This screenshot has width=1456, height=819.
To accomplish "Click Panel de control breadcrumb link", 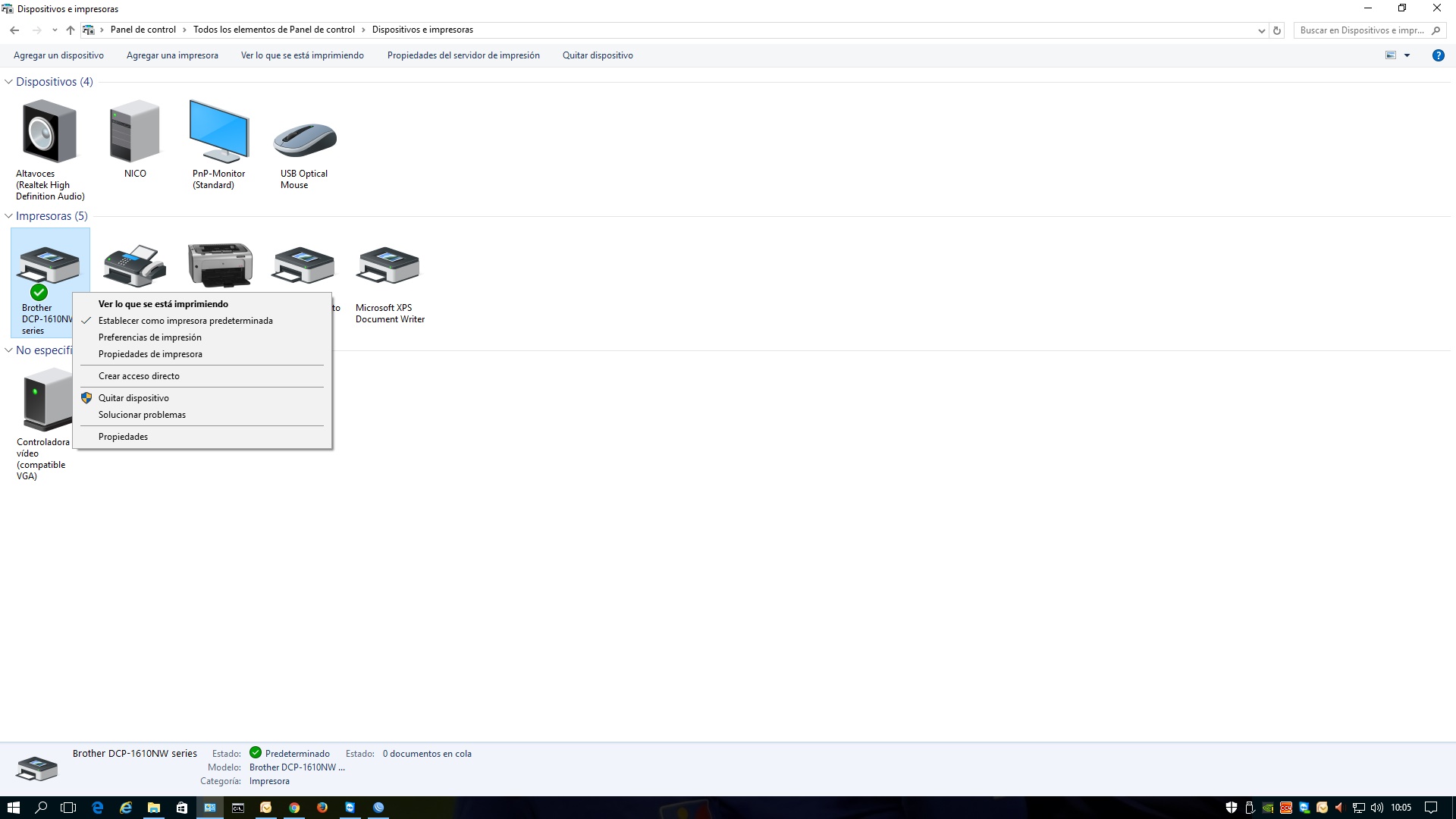I will coord(143,30).
